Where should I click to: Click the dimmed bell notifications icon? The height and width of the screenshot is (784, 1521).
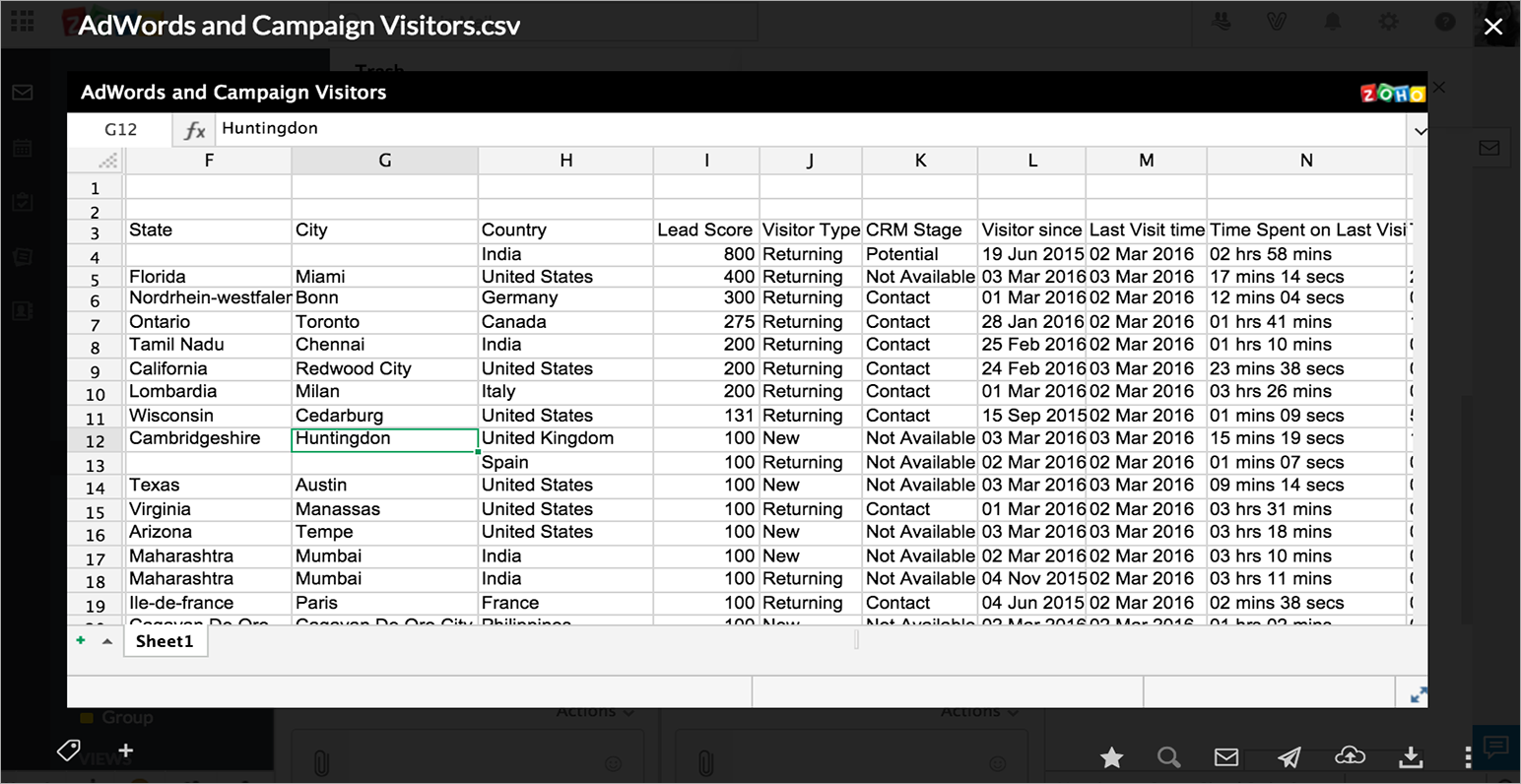(1332, 21)
